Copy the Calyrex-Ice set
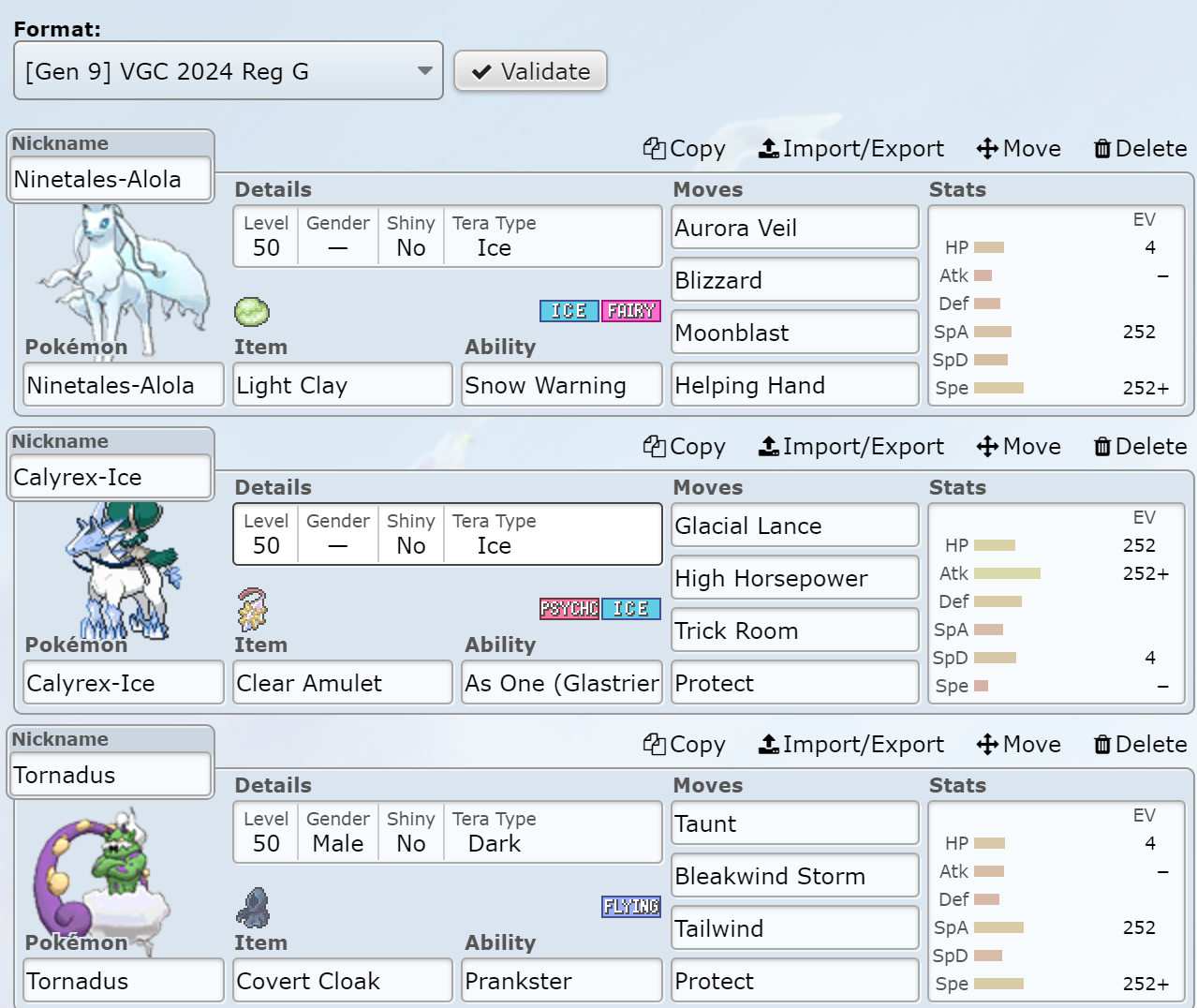Screen dimensions: 1197x1008 pyautogui.click(x=685, y=447)
